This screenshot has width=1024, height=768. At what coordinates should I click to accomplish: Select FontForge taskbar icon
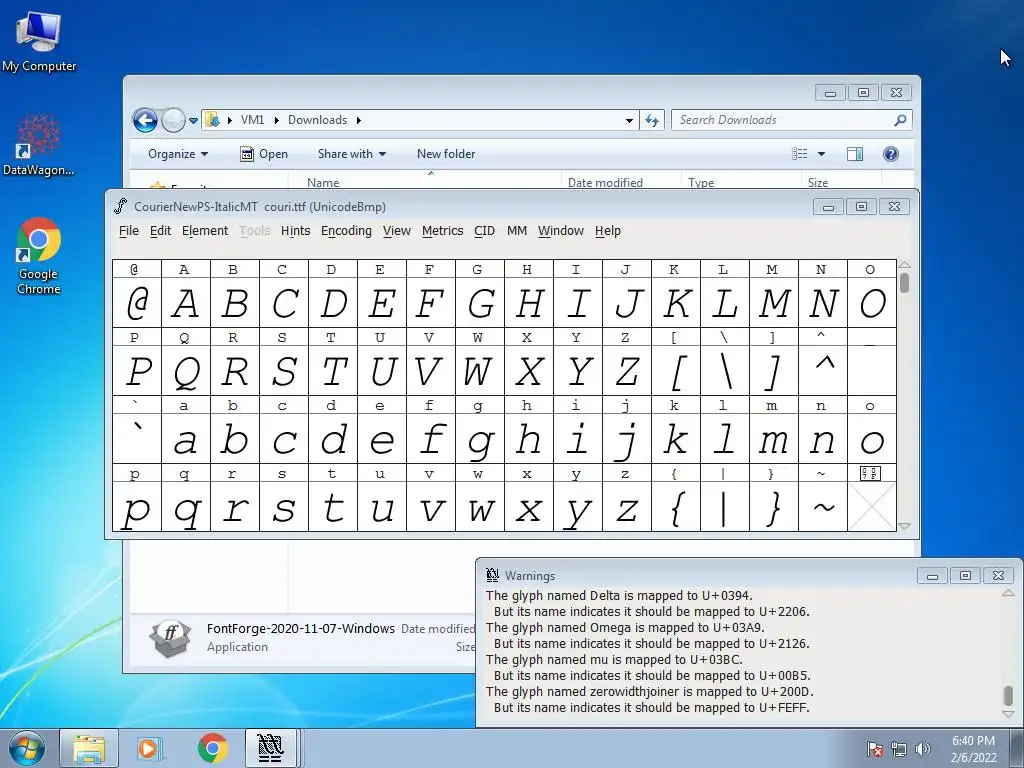pyautogui.click(x=270, y=748)
